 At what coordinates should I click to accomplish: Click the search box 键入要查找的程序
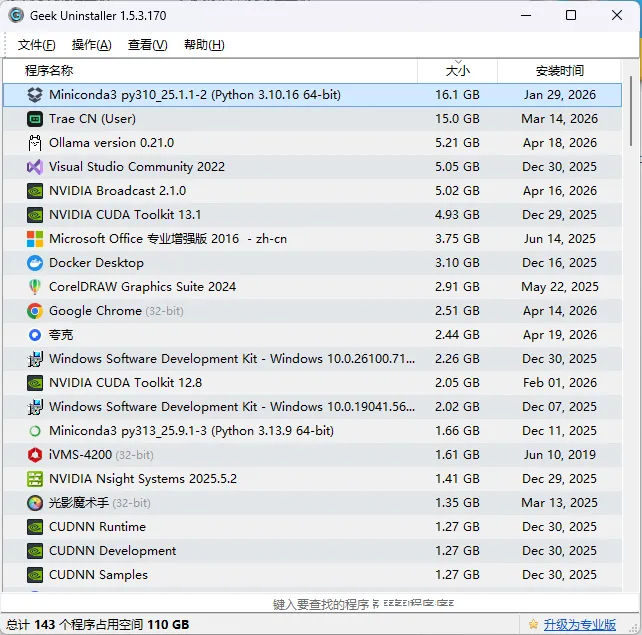click(321, 604)
